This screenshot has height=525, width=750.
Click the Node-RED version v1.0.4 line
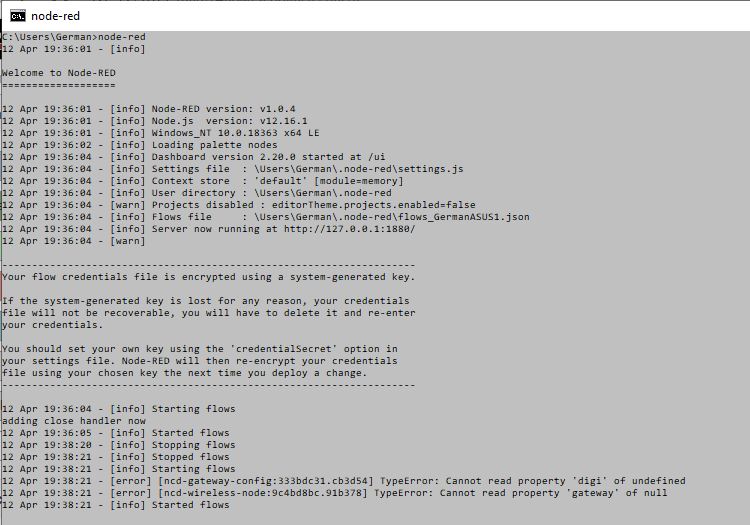pos(149,109)
